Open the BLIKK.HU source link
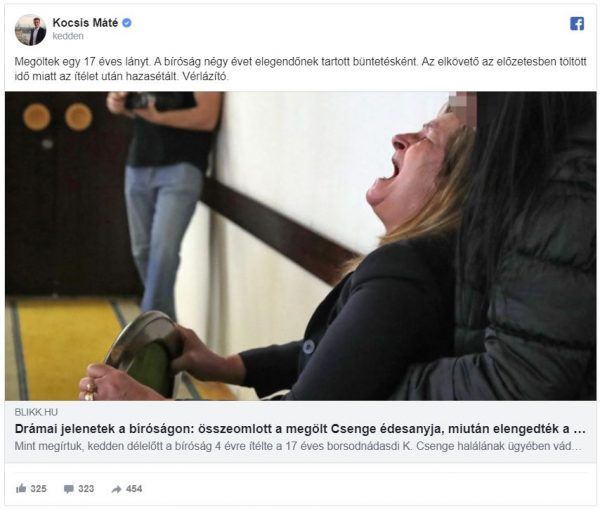The width and height of the screenshot is (600, 509). coord(36,412)
